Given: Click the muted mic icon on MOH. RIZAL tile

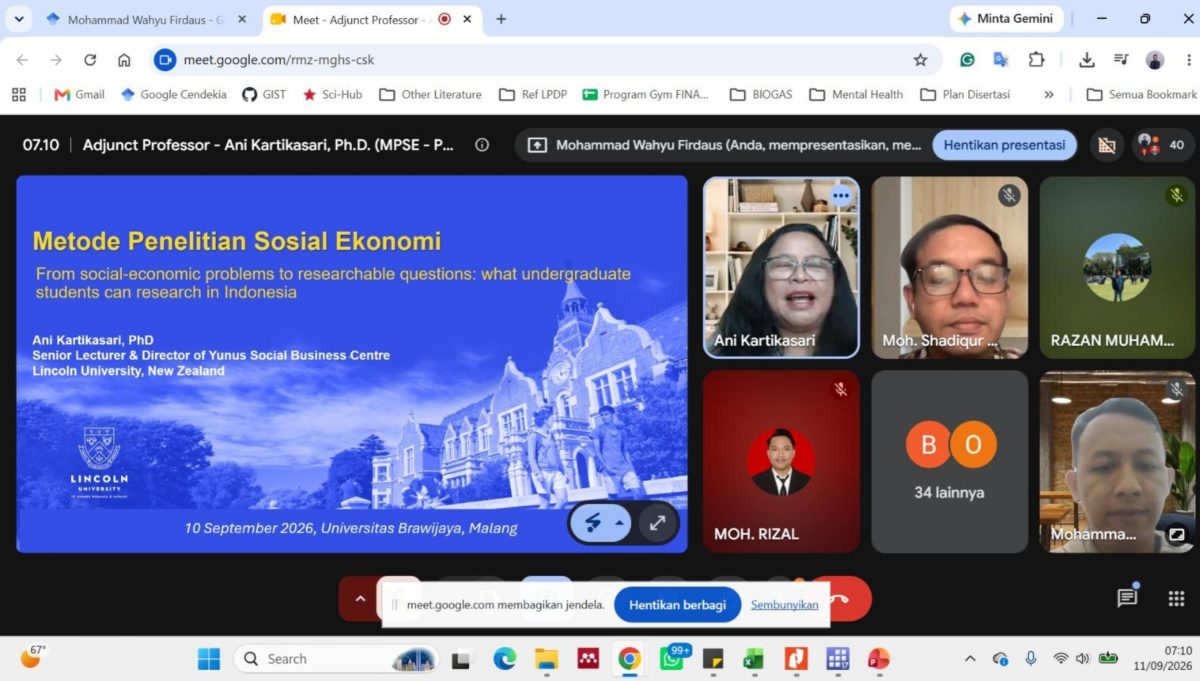Looking at the screenshot, I should coord(841,390).
